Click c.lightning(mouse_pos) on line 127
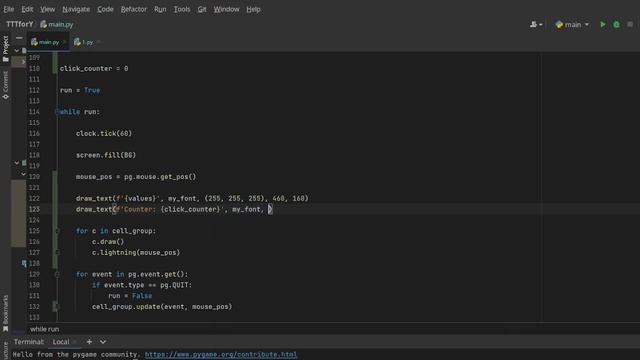The image size is (640, 360). 136,253
